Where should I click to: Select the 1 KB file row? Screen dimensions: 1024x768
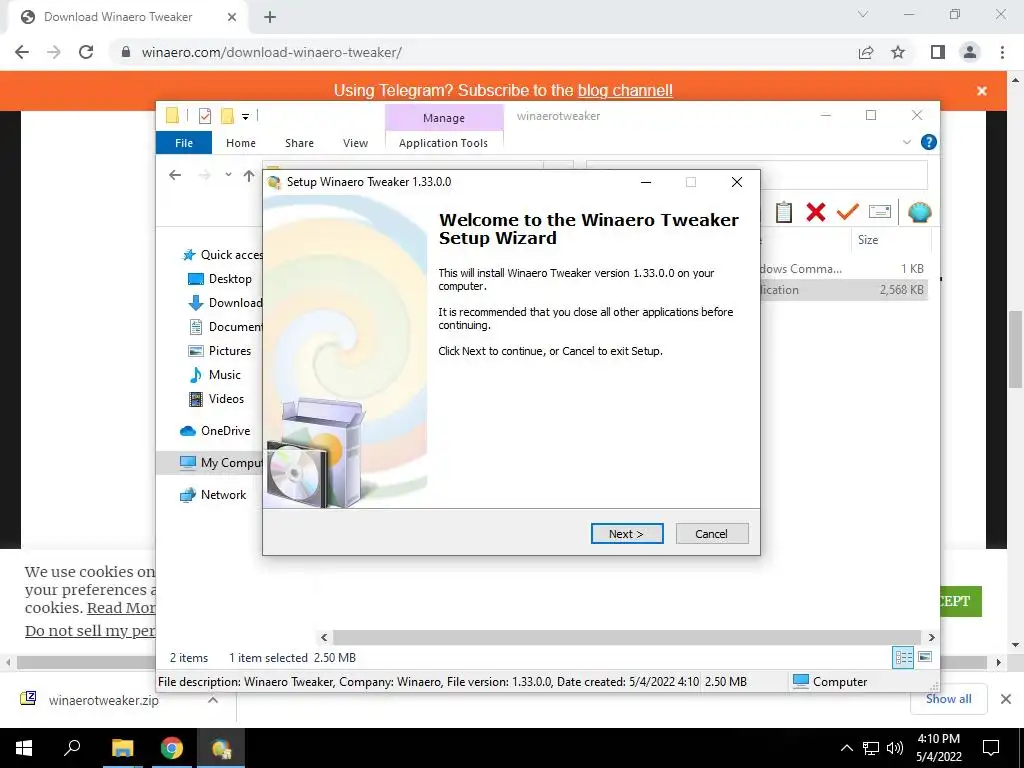[844, 268]
